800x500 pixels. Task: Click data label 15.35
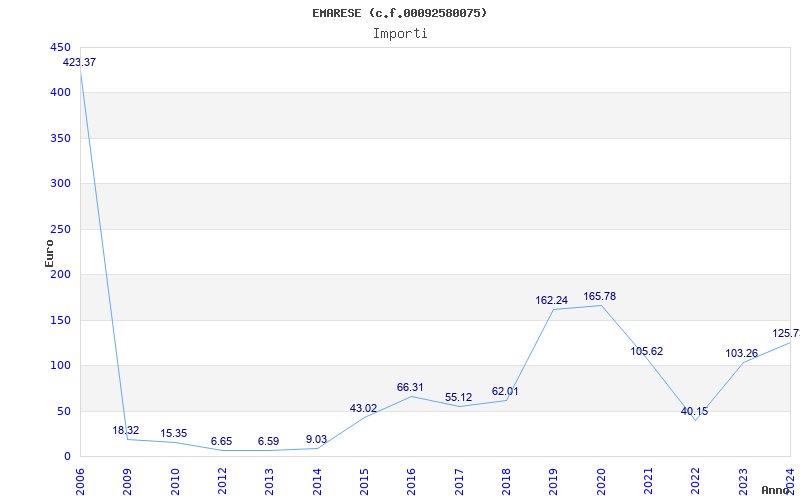coord(173,433)
